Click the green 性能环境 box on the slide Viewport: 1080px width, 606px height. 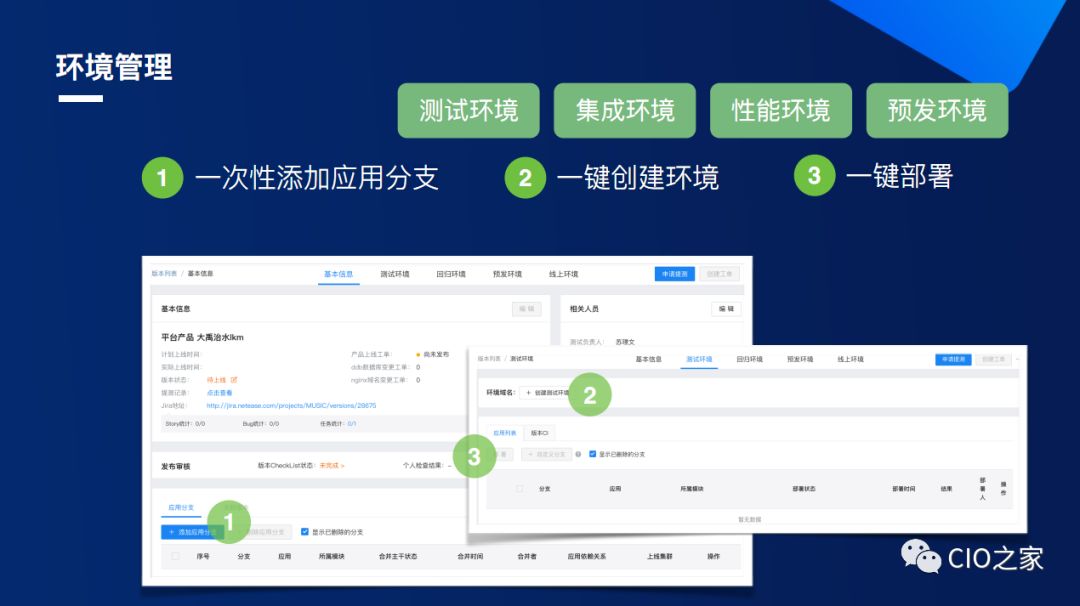[781, 110]
